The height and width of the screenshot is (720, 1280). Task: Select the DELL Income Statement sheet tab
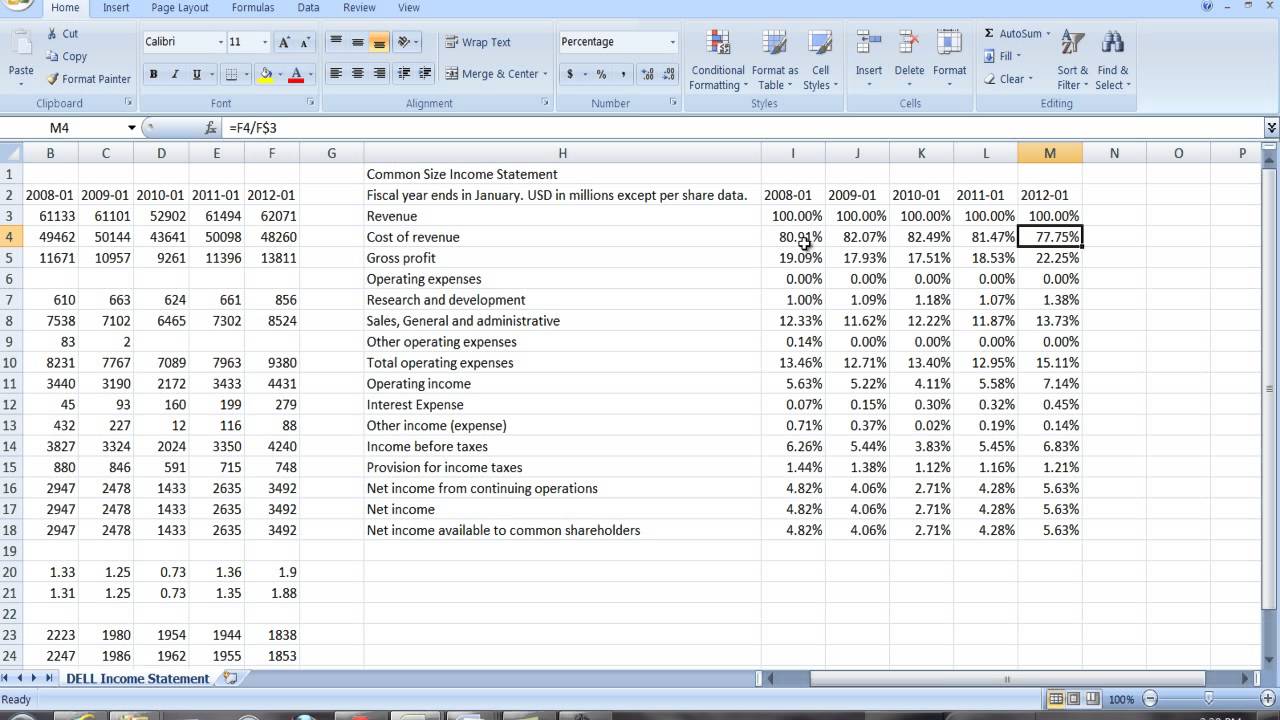click(138, 678)
